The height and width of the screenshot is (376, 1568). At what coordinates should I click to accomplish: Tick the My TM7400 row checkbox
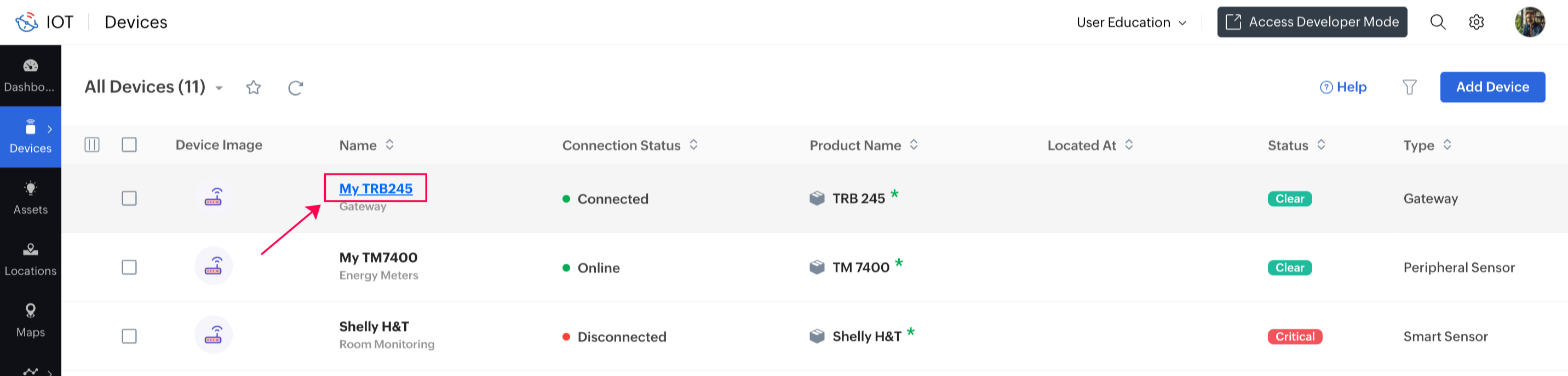(129, 267)
